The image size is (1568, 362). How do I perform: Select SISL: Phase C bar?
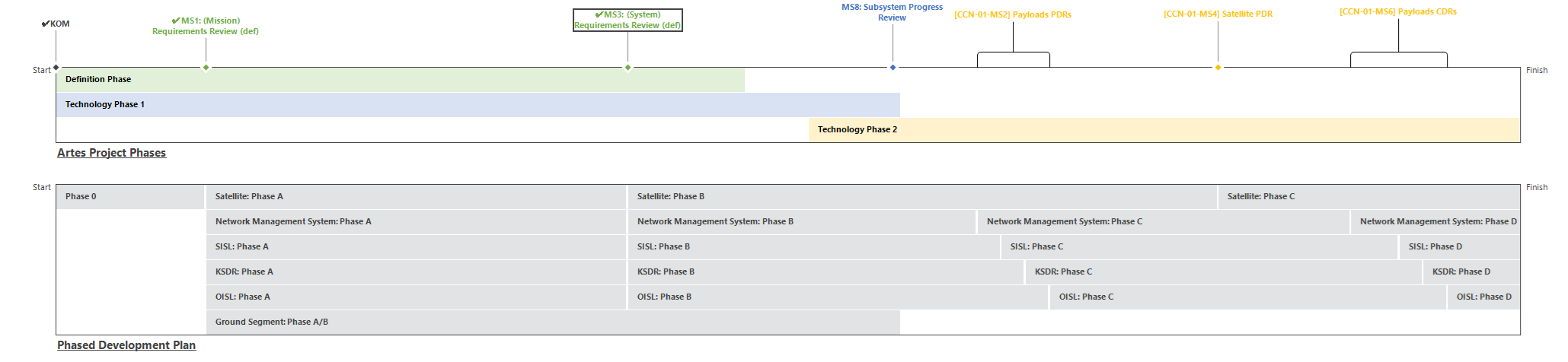point(1199,247)
